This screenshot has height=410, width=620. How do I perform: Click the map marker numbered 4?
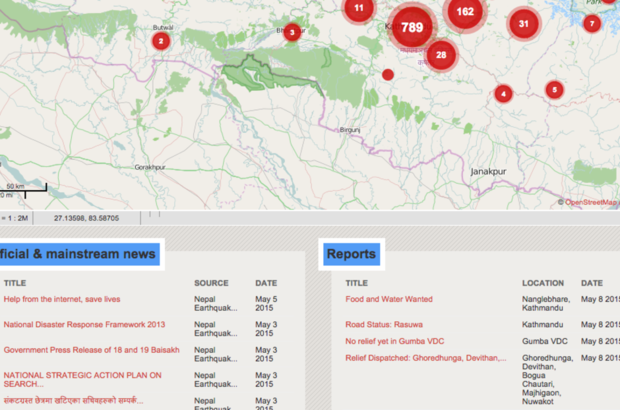(x=503, y=94)
